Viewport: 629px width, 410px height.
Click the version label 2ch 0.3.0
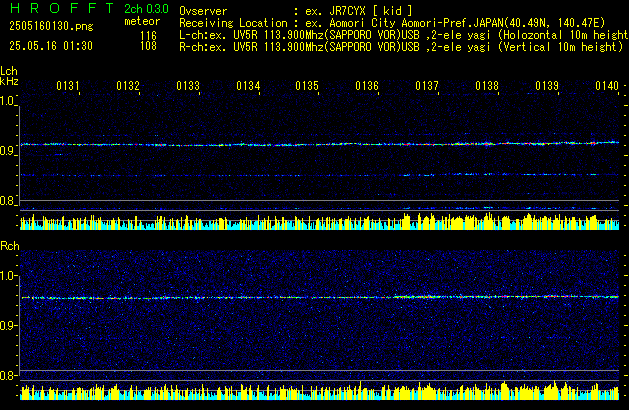coord(146,9)
